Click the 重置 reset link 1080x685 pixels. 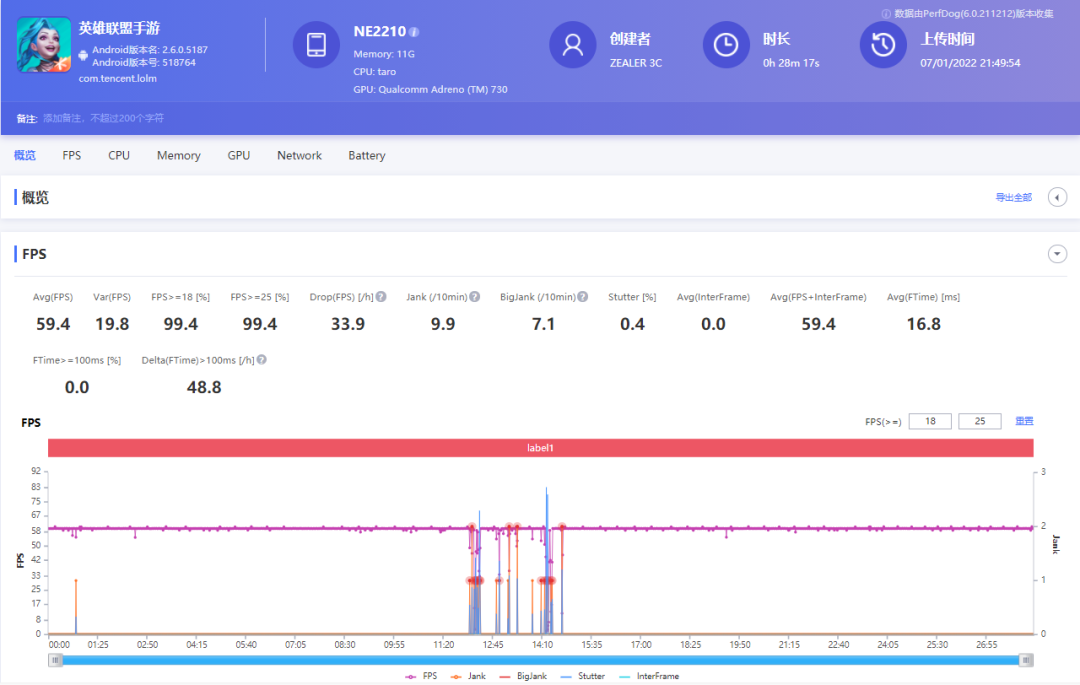1024,421
